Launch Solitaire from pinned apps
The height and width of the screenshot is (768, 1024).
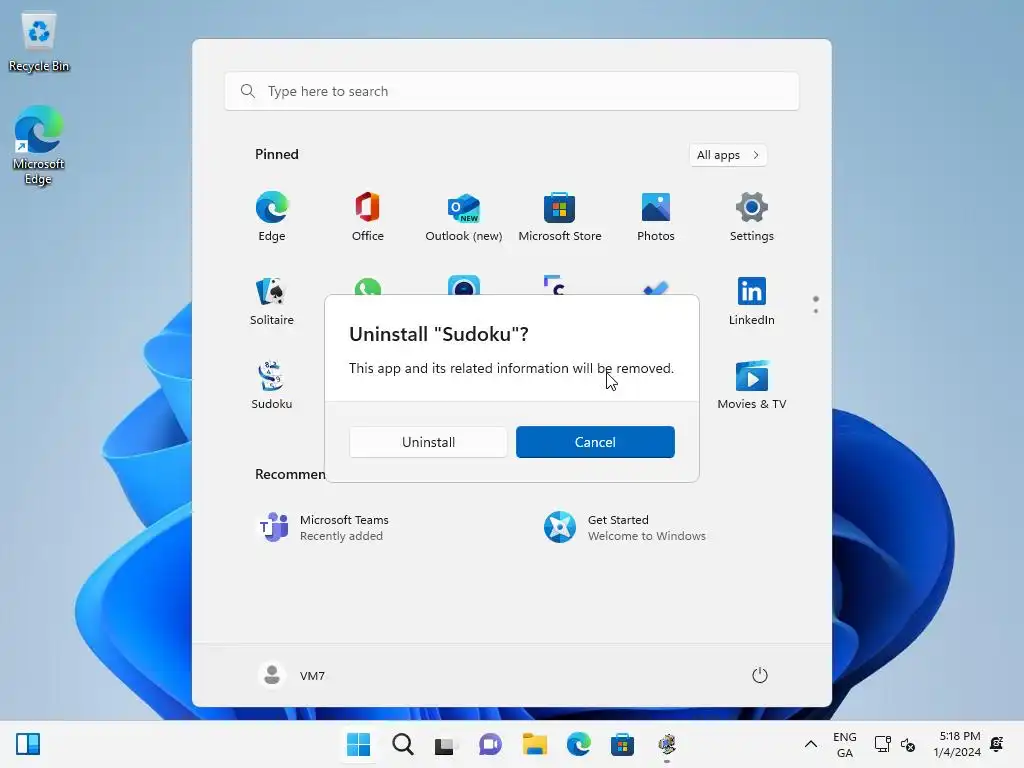coord(272,301)
